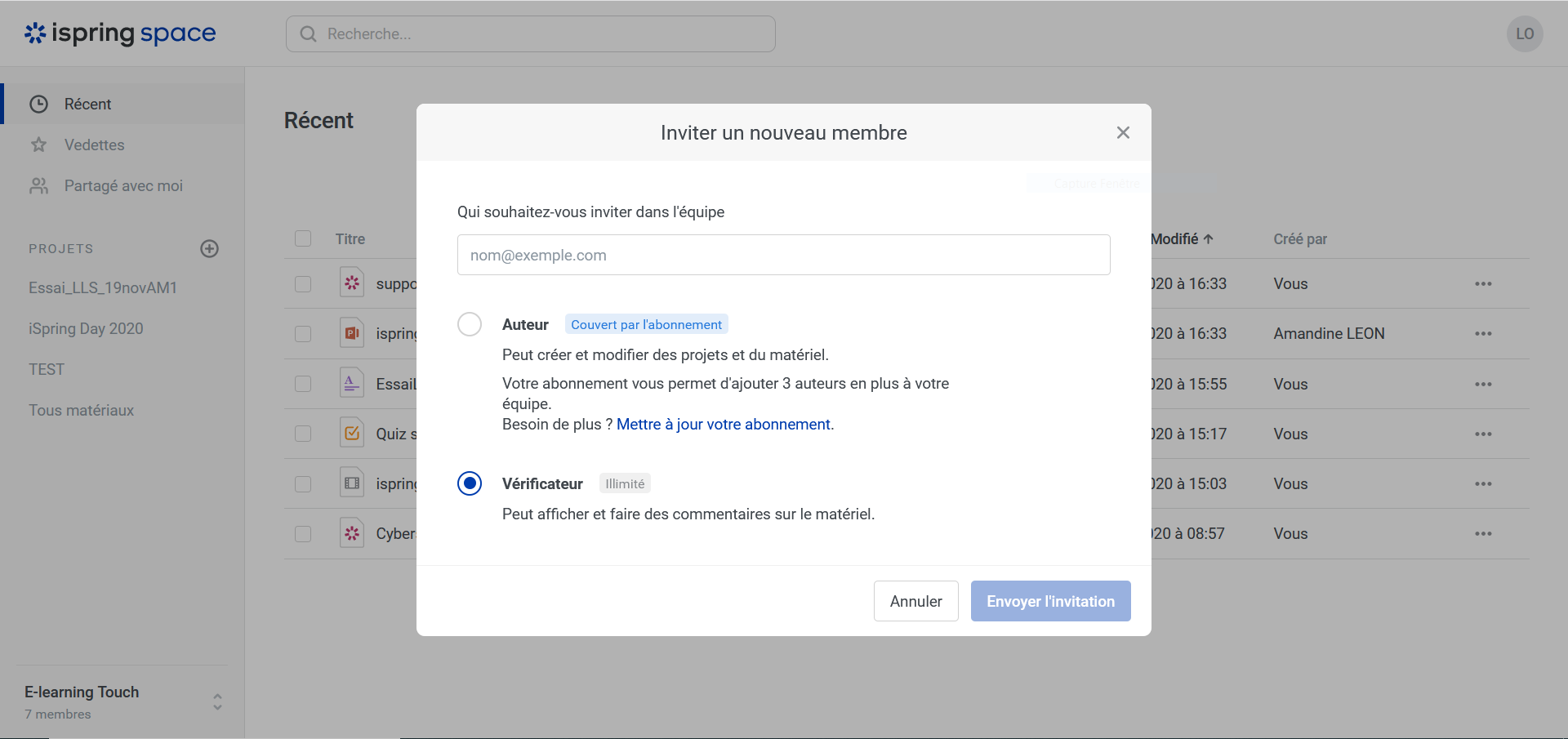
Task: Open the TEST project in sidebar
Action: click(x=47, y=369)
